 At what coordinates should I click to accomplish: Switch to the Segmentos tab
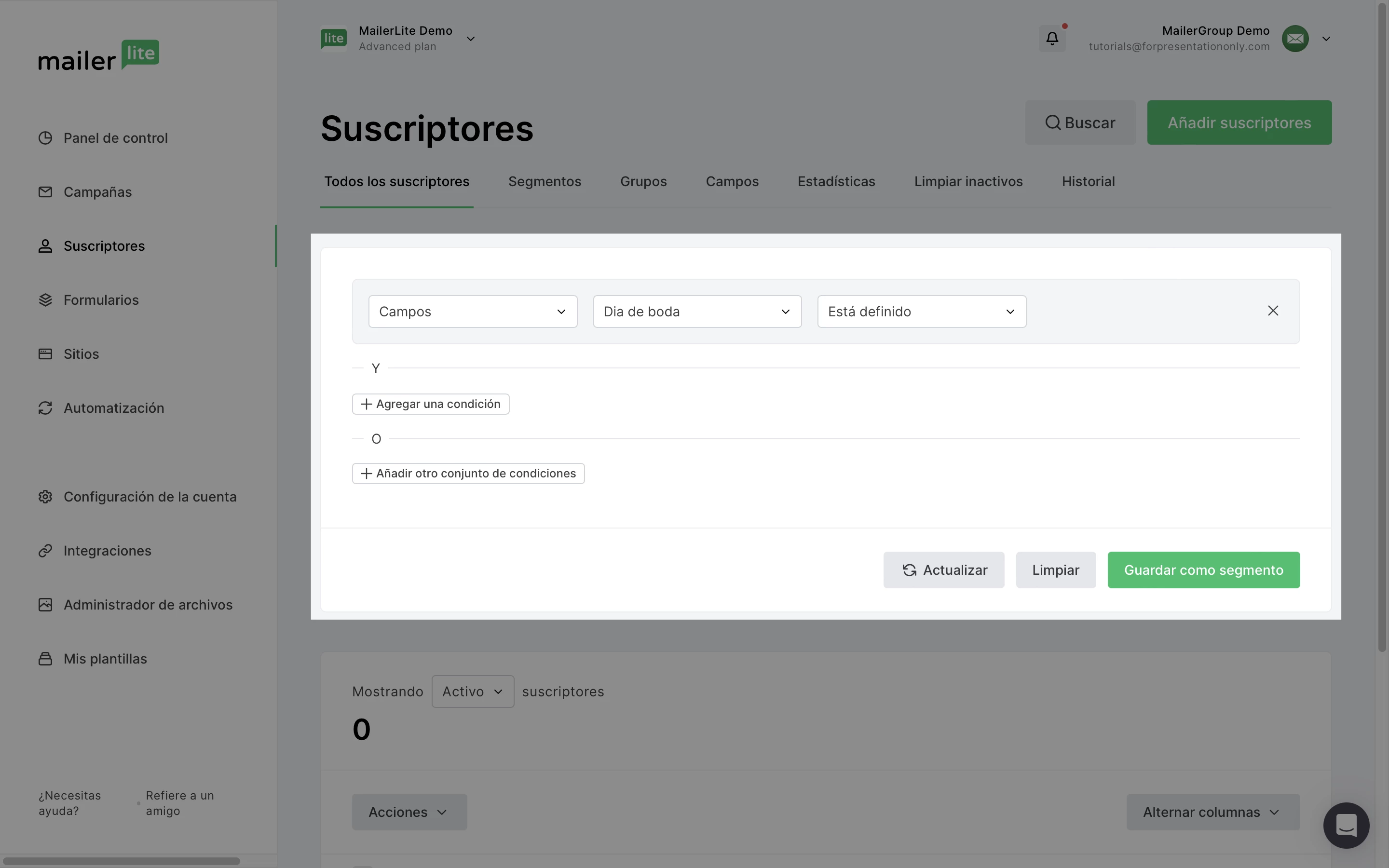(544, 181)
